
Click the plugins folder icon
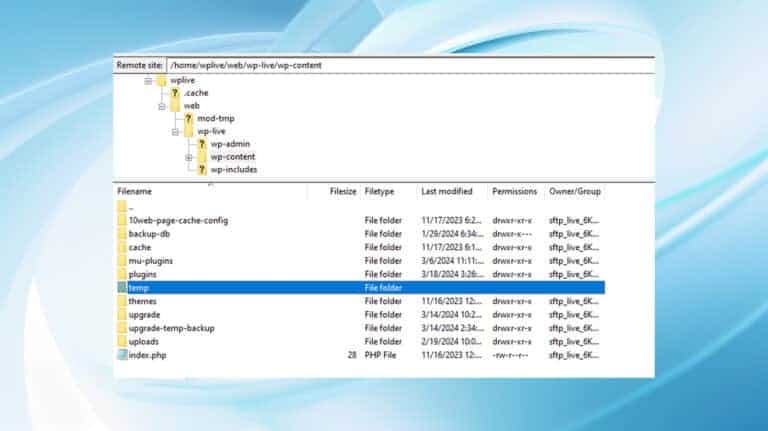pos(122,274)
